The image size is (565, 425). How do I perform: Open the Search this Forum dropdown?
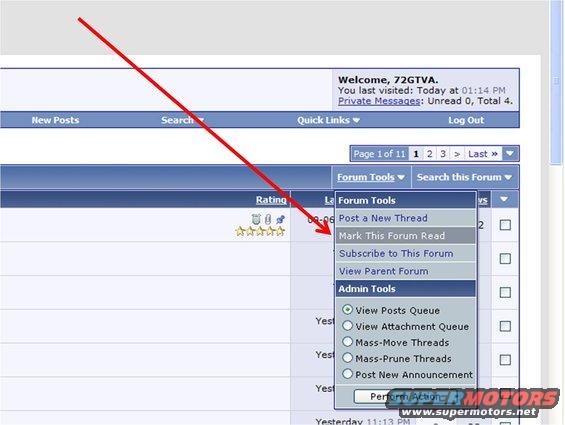point(464,177)
